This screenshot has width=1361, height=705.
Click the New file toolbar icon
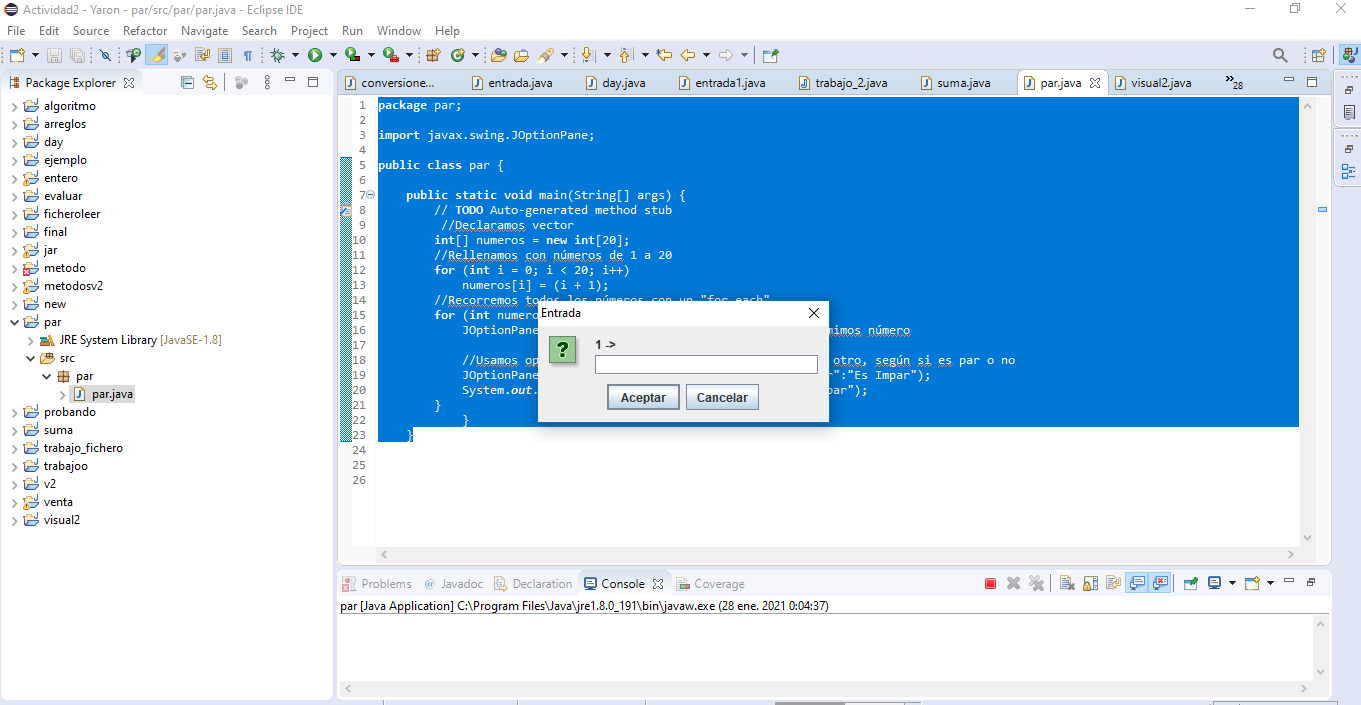pyautogui.click(x=18, y=55)
